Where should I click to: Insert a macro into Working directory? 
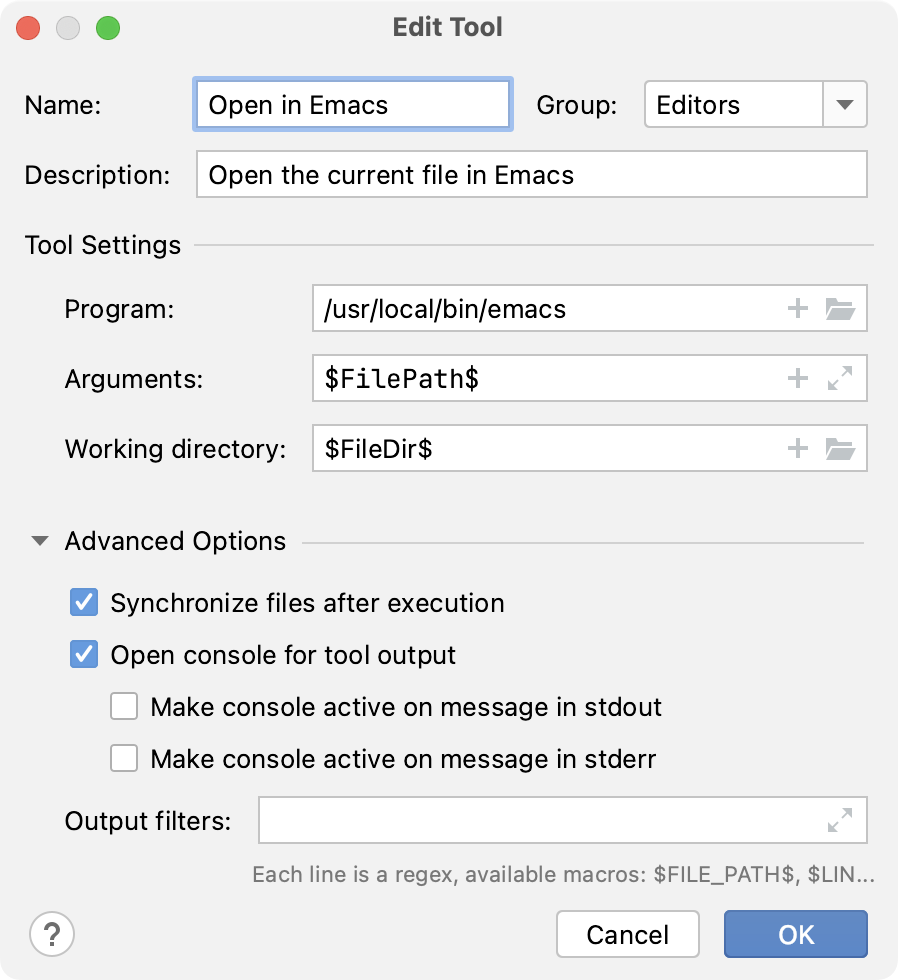click(798, 448)
